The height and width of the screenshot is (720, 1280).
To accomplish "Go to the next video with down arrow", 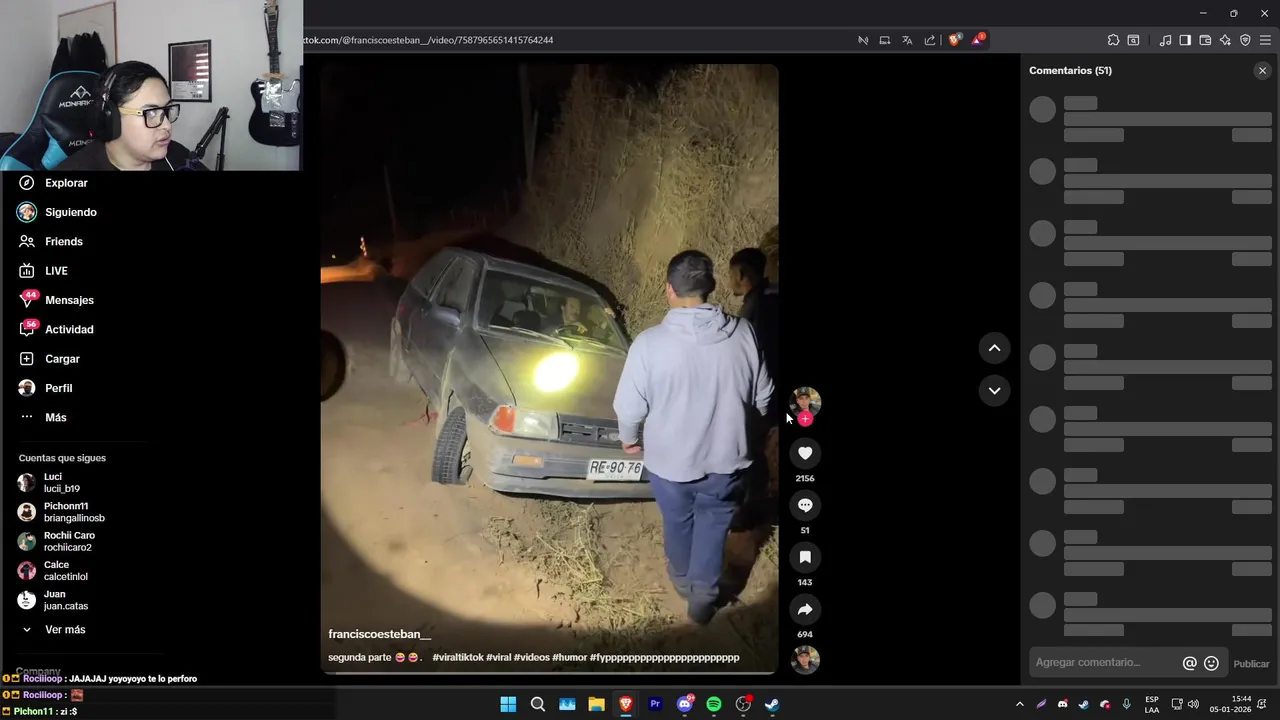I will [x=994, y=391].
